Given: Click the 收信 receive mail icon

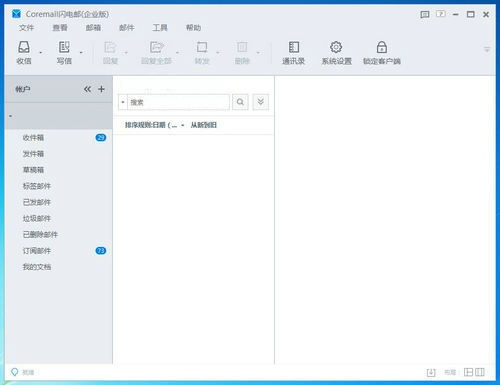Looking at the screenshot, I should pos(24,48).
